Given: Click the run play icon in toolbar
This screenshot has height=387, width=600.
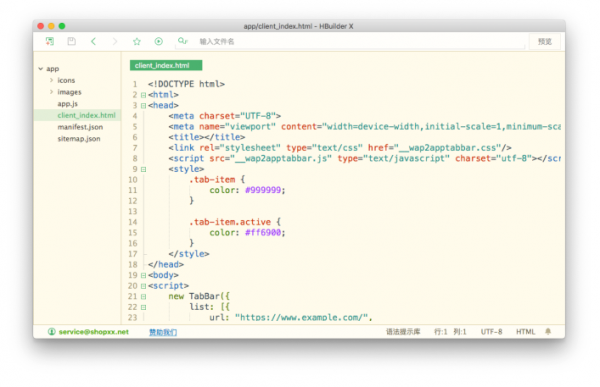Looking at the screenshot, I should pos(158,41).
